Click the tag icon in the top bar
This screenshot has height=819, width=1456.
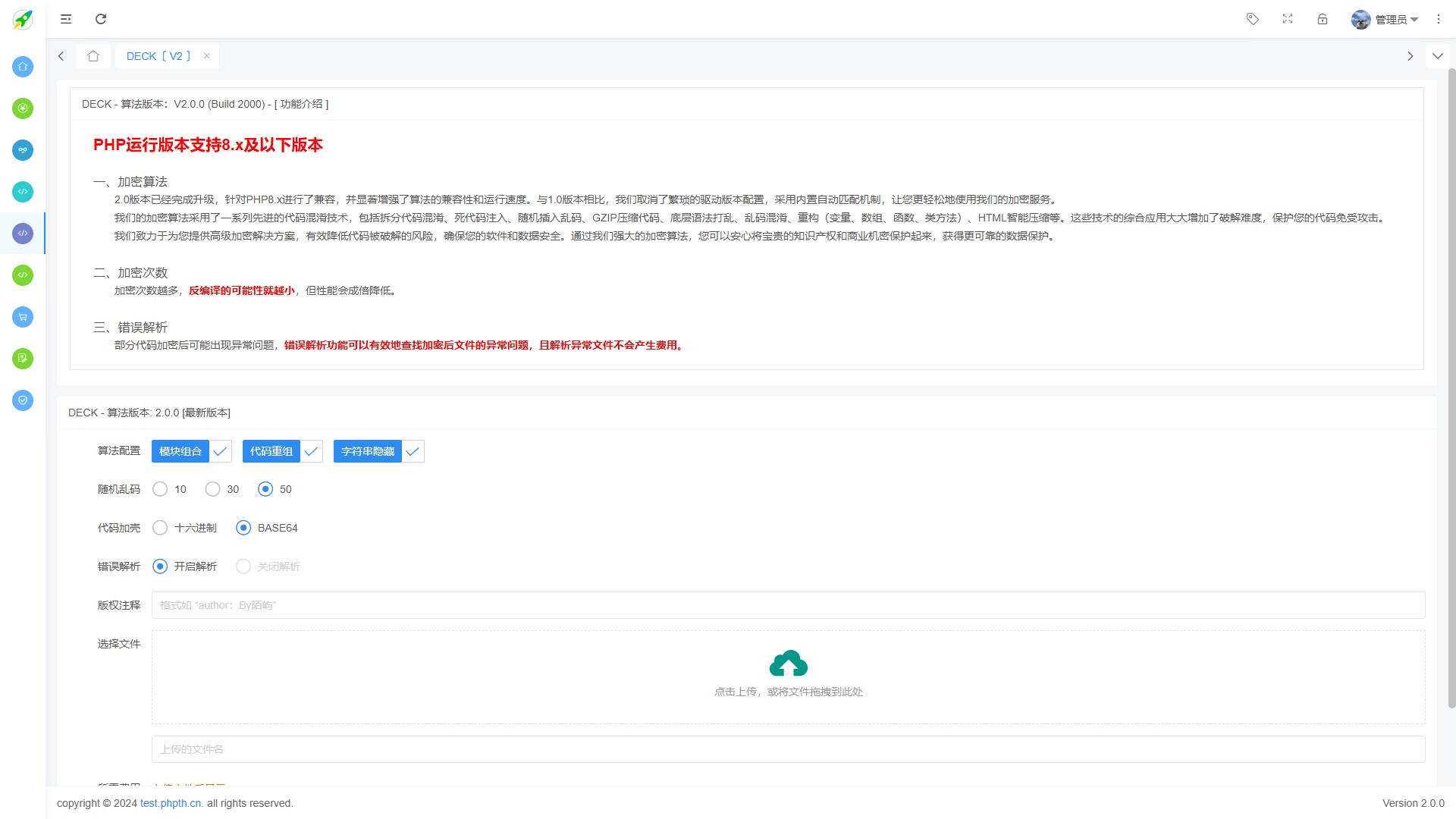click(x=1252, y=19)
